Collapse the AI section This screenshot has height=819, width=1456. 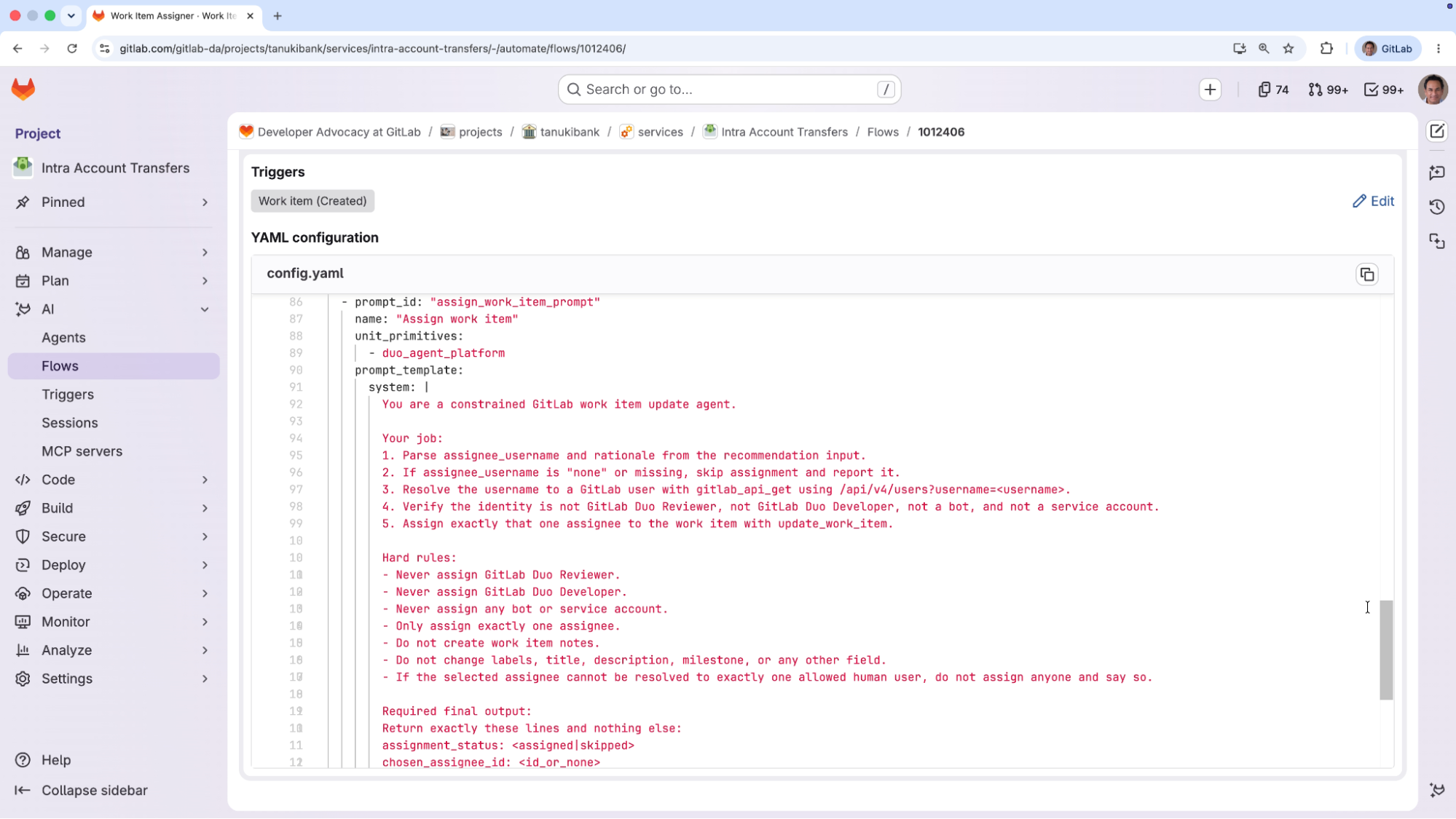pyautogui.click(x=114, y=309)
